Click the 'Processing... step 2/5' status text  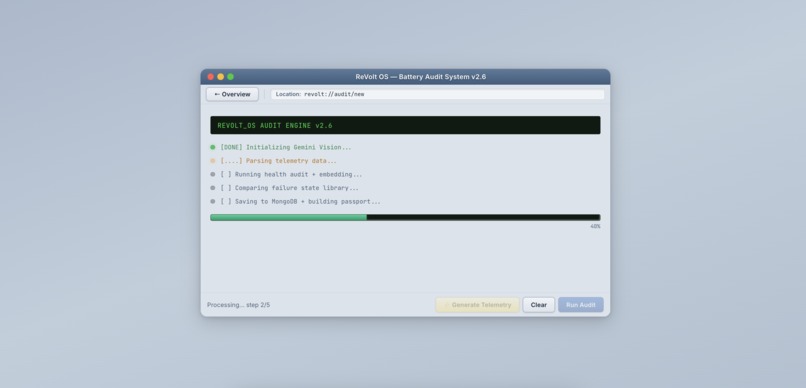click(239, 305)
